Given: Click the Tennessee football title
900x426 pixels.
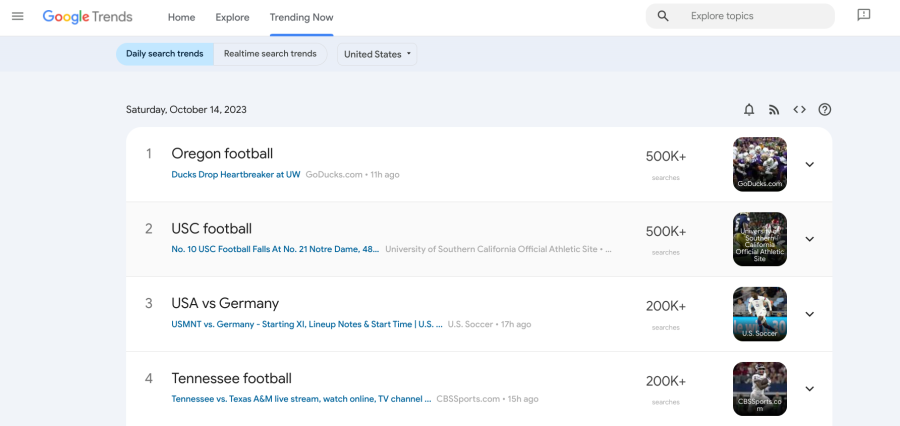Looking at the screenshot, I should [x=231, y=378].
